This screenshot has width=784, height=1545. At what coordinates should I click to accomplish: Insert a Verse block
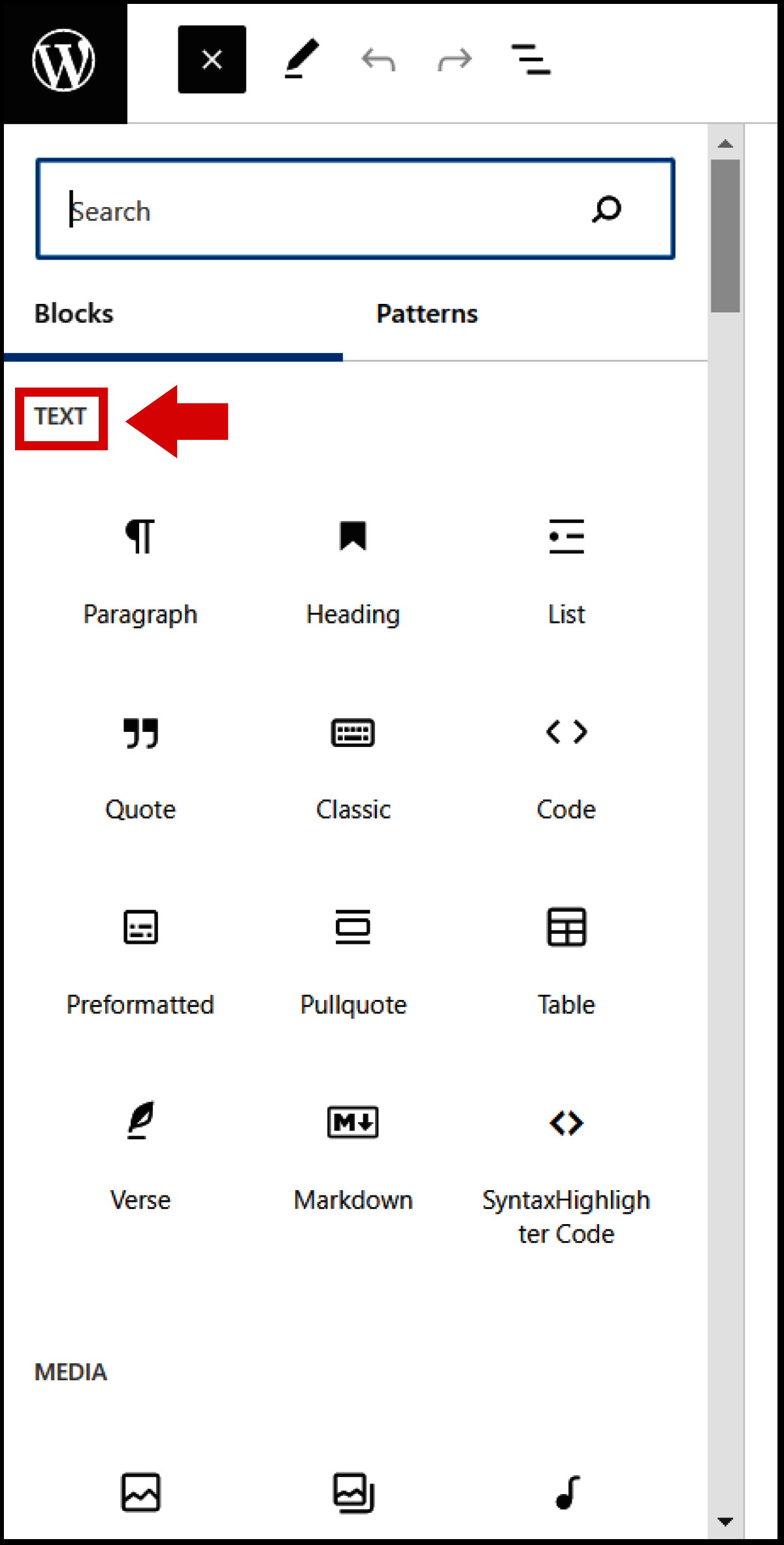[x=140, y=1157]
